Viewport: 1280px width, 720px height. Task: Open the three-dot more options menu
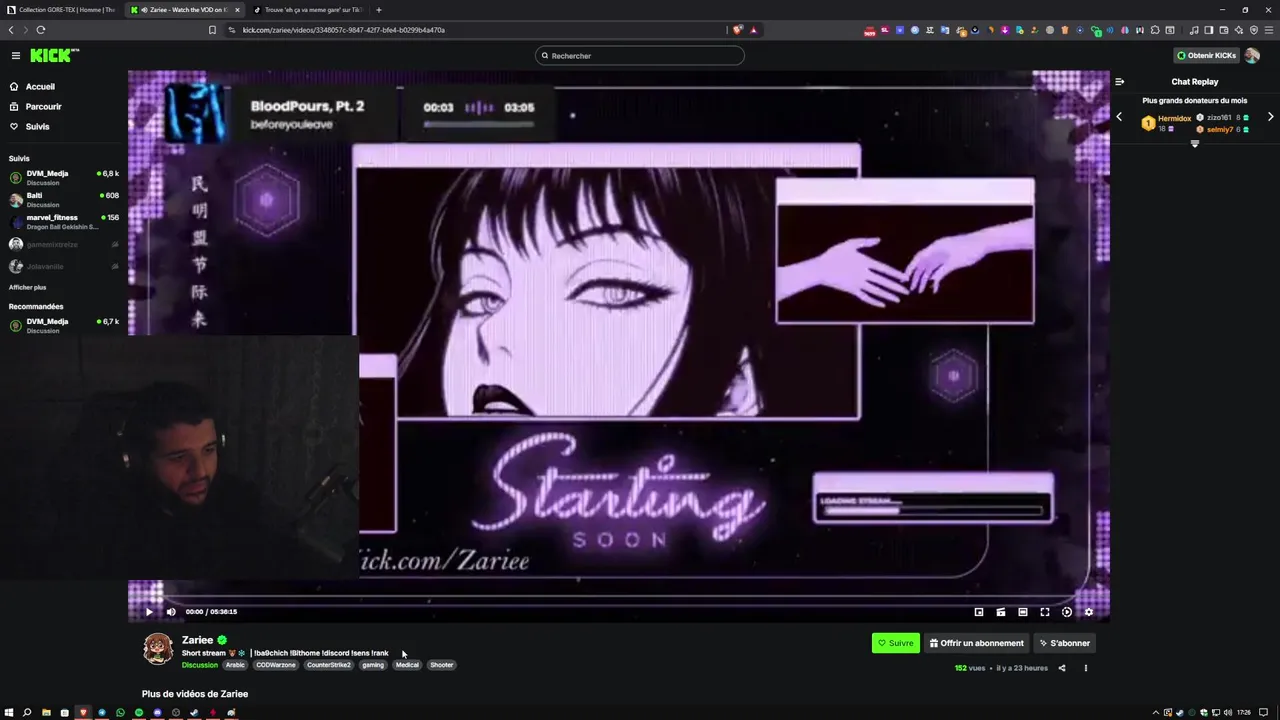[1086, 668]
